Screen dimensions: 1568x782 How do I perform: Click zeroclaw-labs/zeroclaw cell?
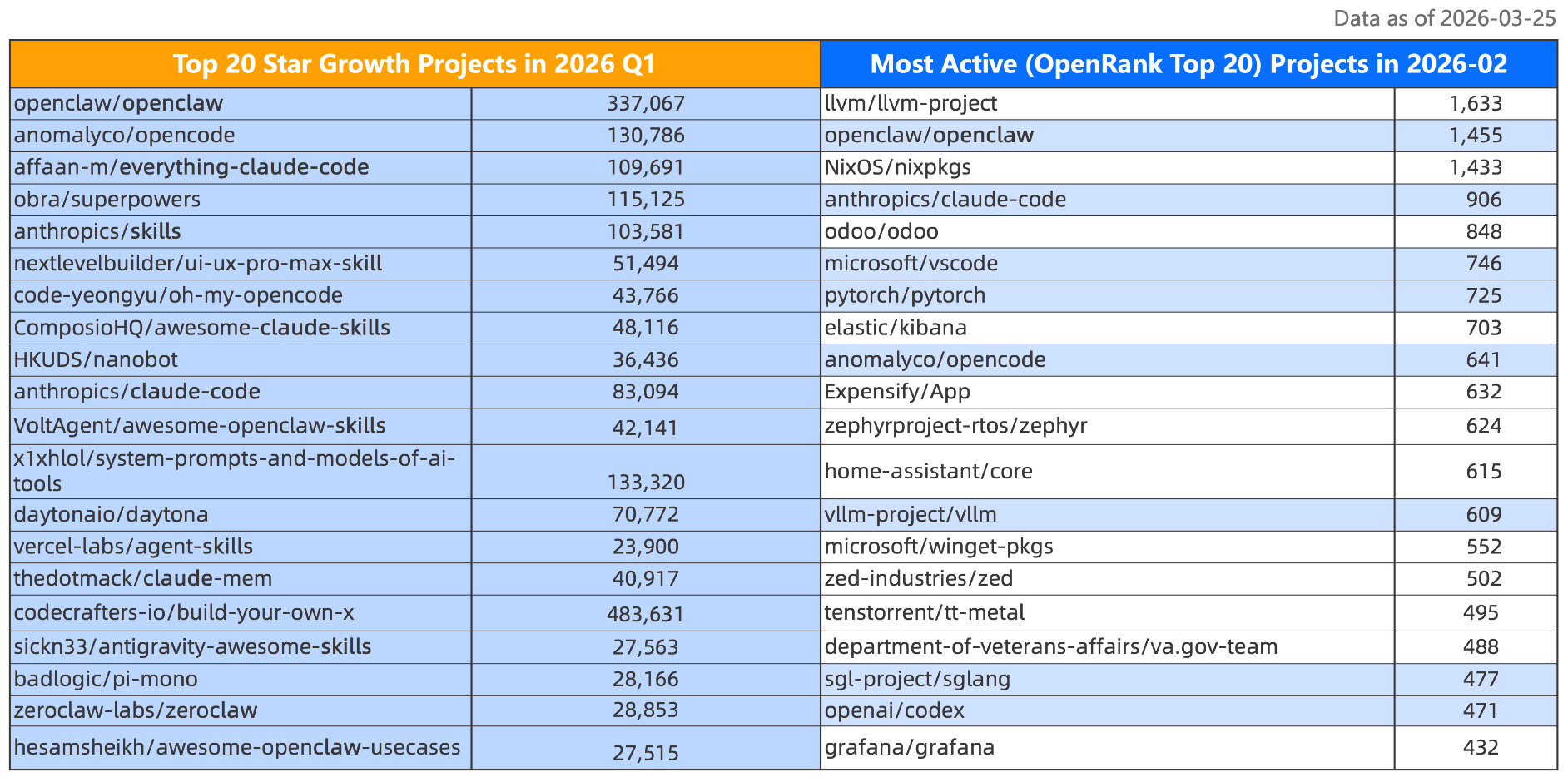(241, 711)
